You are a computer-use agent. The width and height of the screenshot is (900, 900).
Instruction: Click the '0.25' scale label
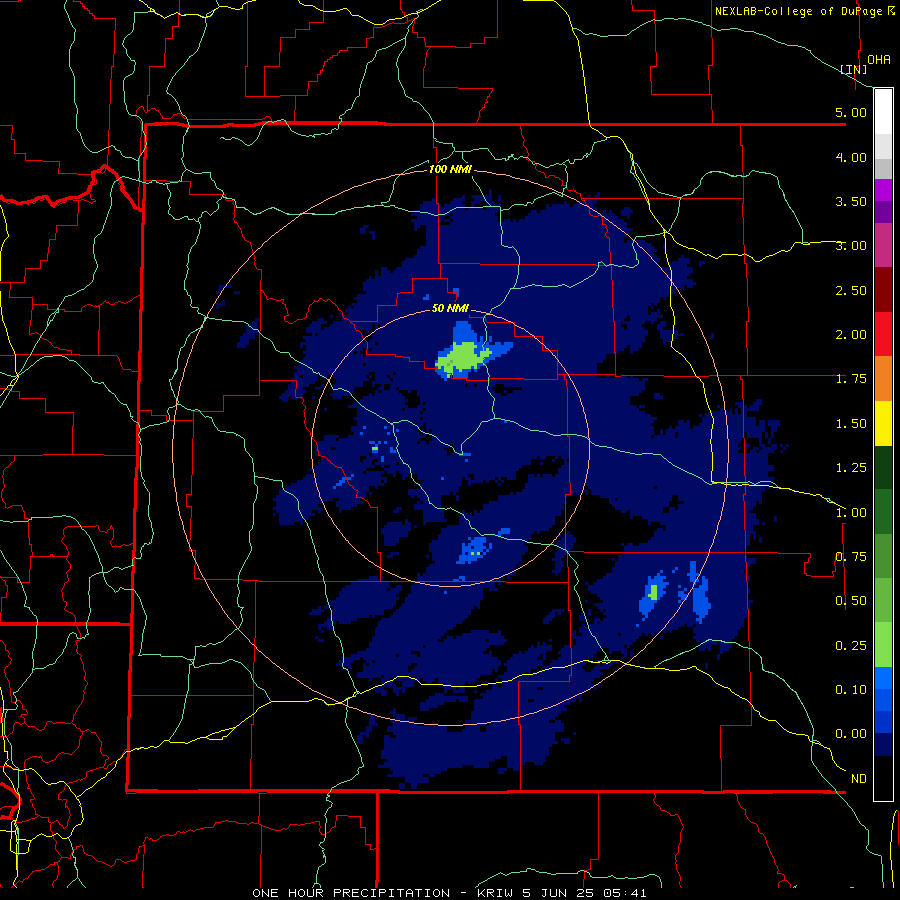click(x=851, y=646)
